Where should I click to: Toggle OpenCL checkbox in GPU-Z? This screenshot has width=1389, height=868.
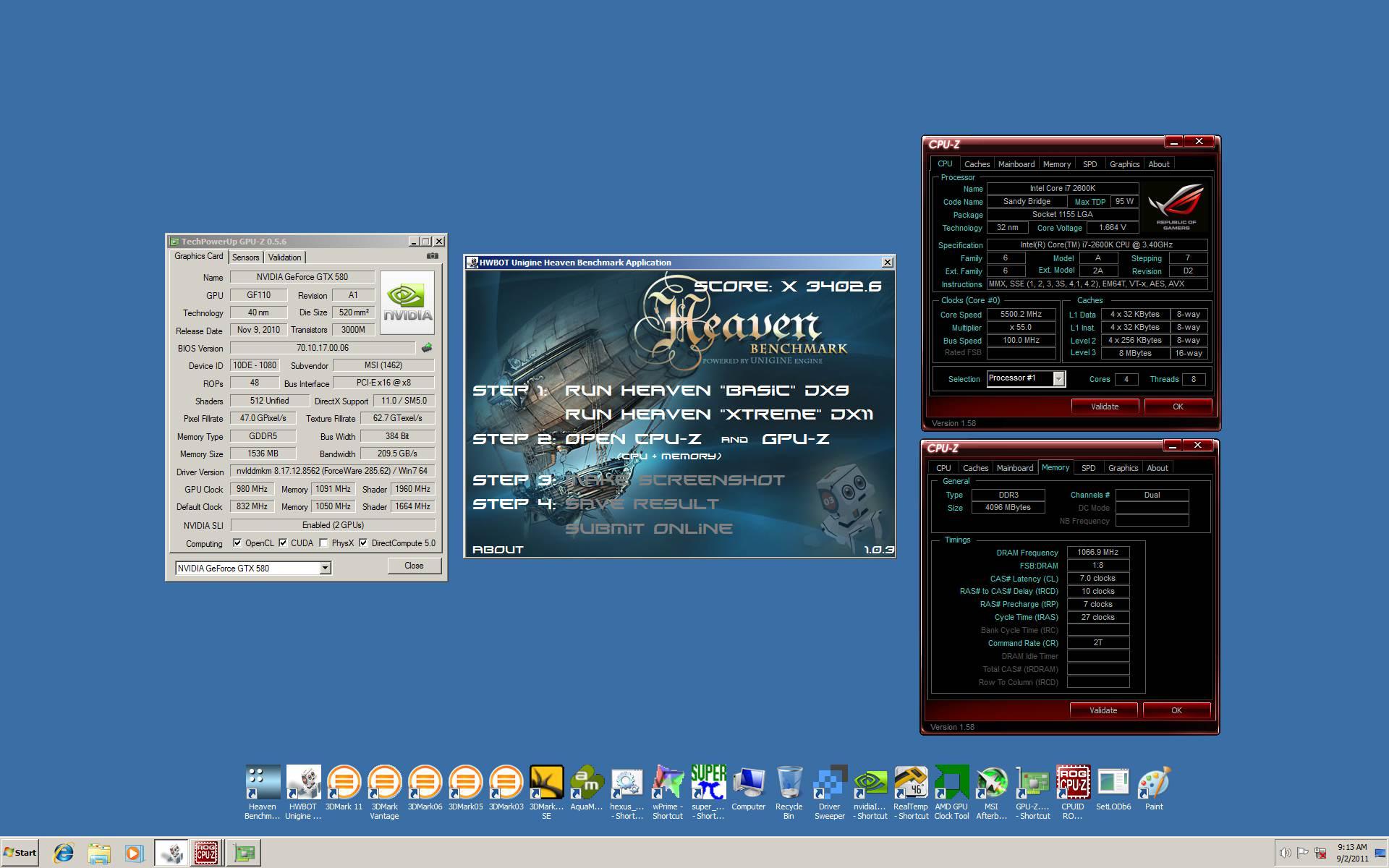(x=237, y=542)
